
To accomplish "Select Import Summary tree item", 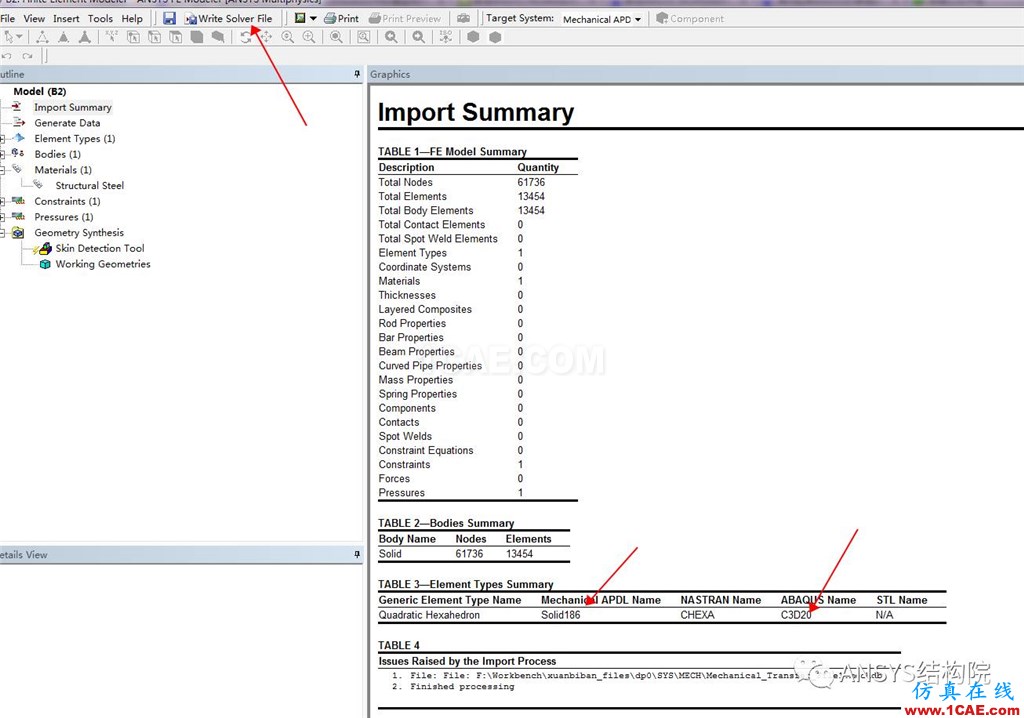I will click(x=72, y=107).
